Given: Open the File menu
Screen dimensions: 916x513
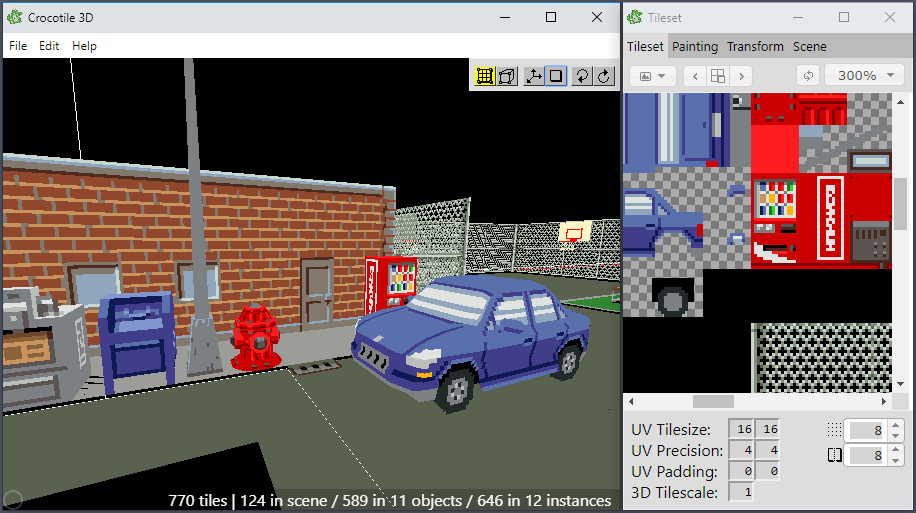Looking at the screenshot, I should [x=18, y=46].
